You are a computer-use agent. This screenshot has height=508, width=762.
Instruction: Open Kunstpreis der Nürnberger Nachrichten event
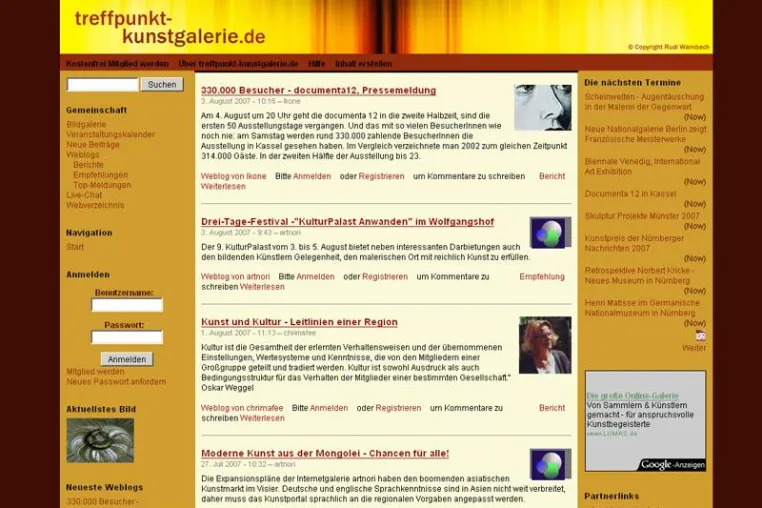pos(634,243)
